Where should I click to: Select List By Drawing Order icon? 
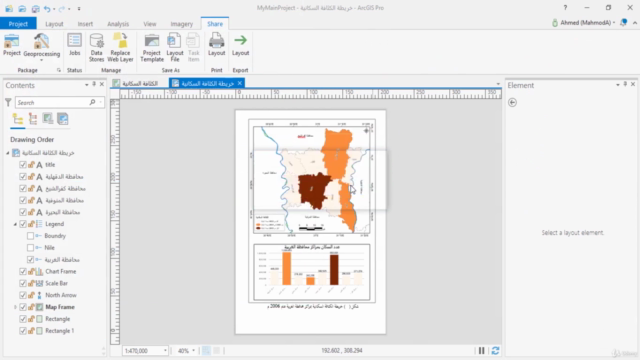coord(18,119)
